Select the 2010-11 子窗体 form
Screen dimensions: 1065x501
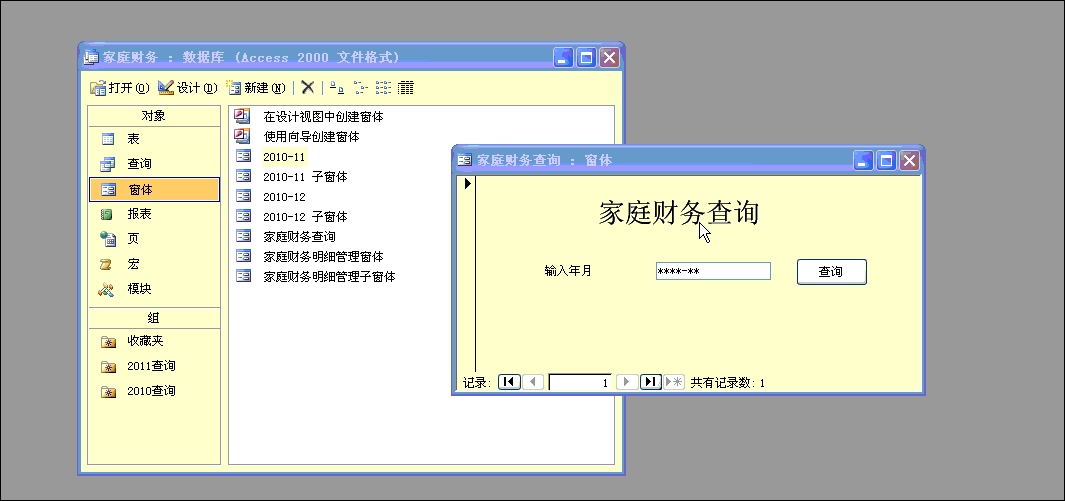(305, 177)
